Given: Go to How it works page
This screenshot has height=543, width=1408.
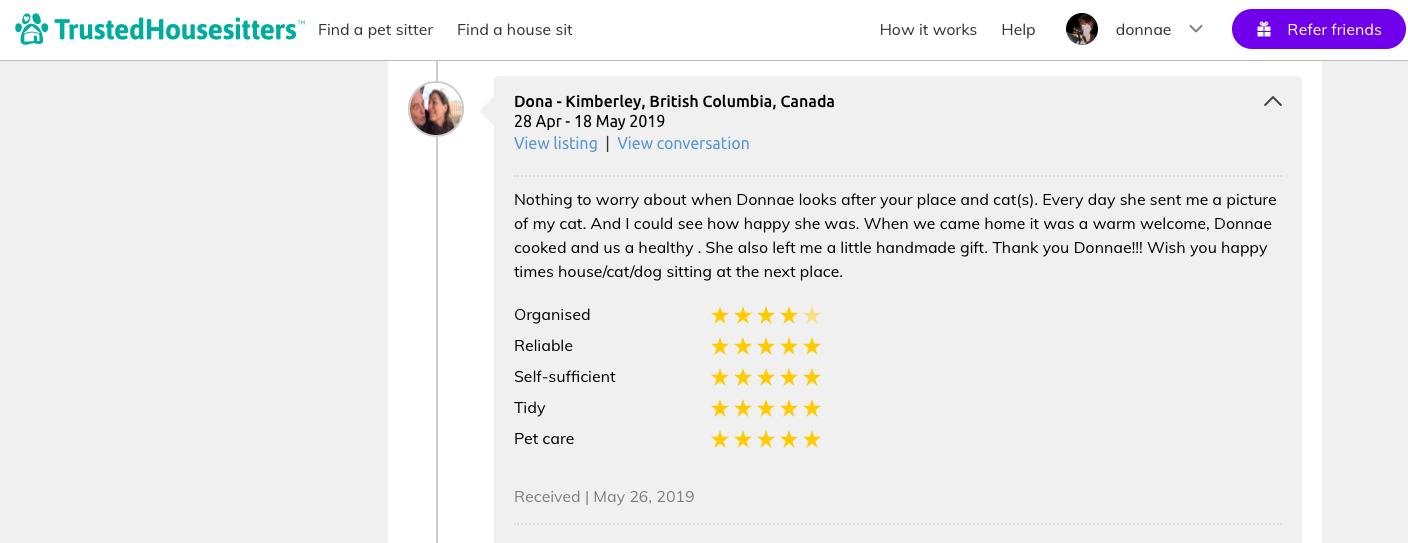Looking at the screenshot, I should coord(928,30).
